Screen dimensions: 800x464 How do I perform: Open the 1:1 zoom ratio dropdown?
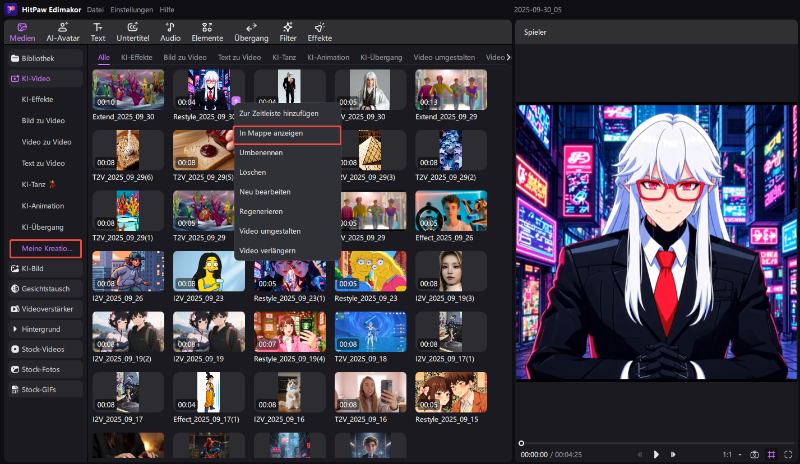[730, 454]
